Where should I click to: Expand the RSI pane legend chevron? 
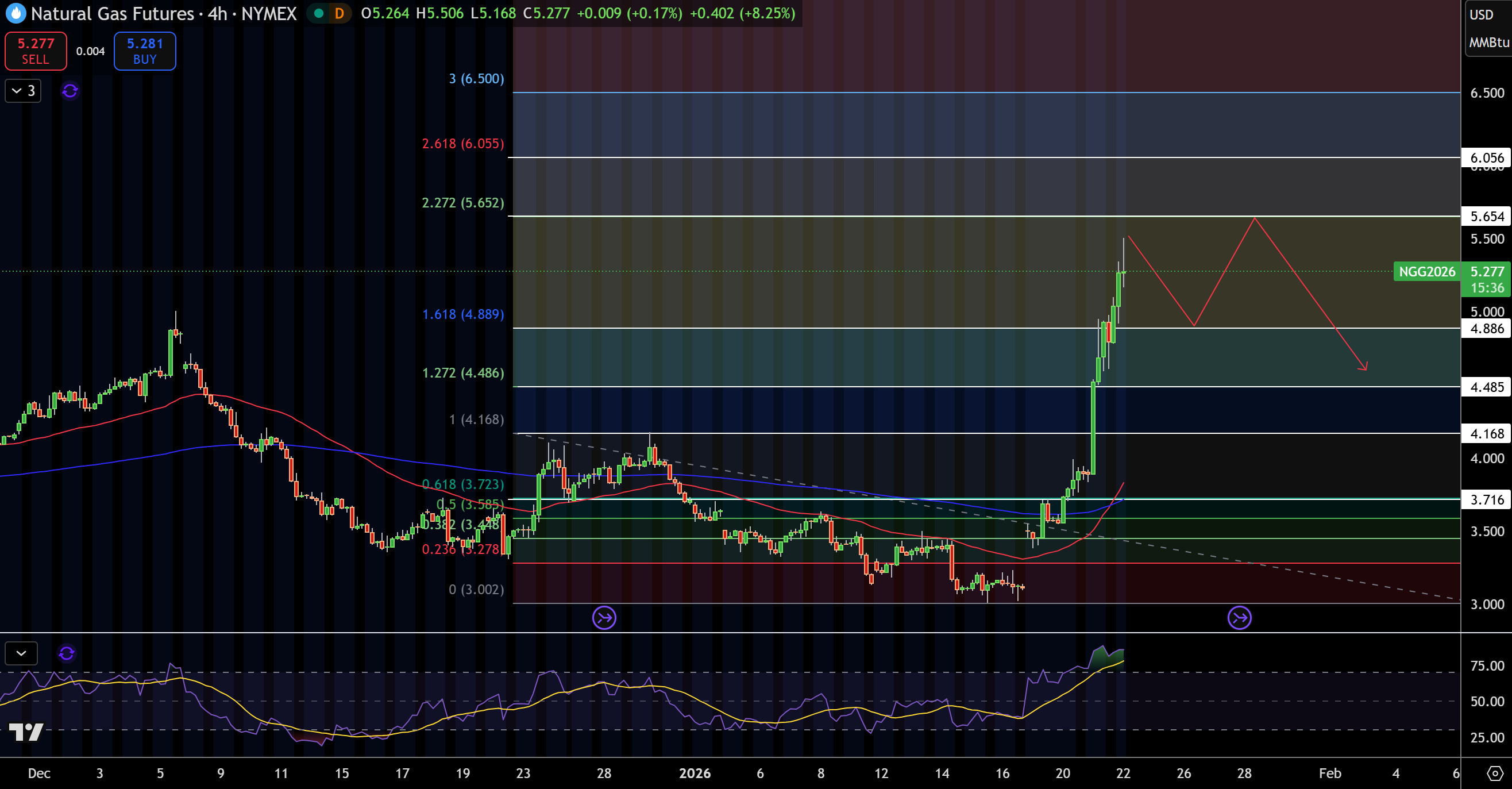coord(21,653)
